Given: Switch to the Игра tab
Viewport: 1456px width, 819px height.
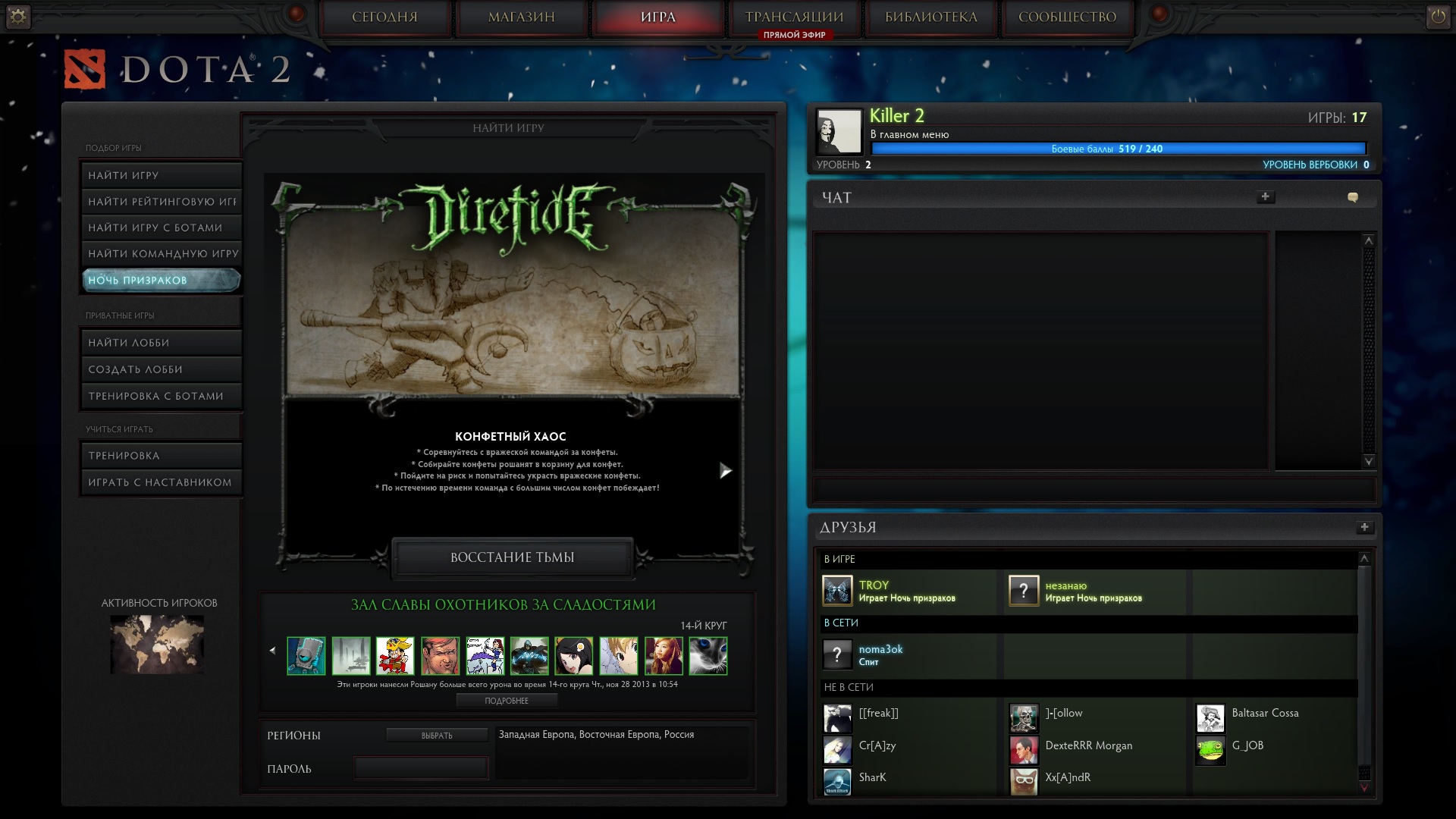Looking at the screenshot, I should pos(658,17).
